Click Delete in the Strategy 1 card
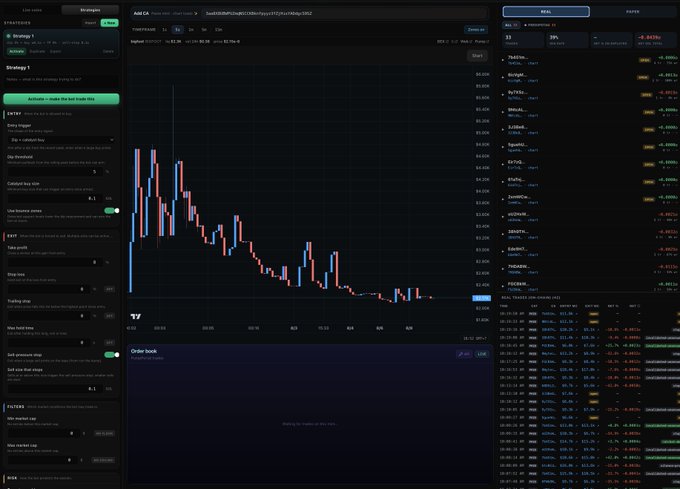 pos(108,51)
